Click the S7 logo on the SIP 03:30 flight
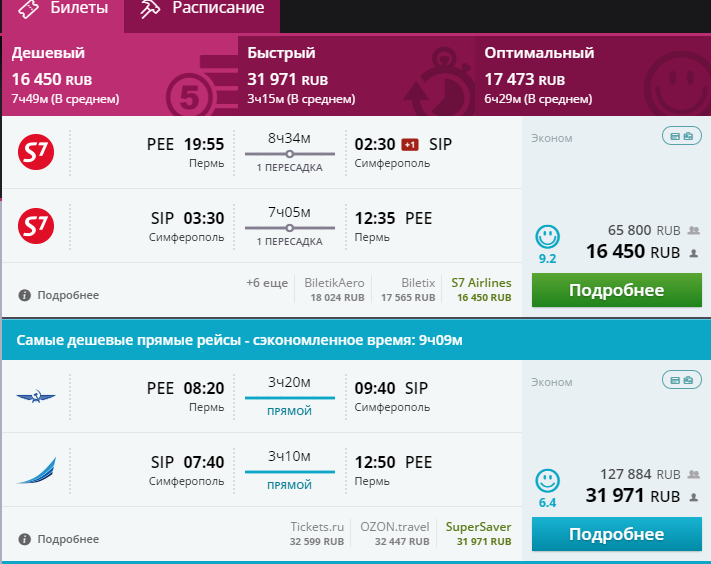 click(x=36, y=226)
